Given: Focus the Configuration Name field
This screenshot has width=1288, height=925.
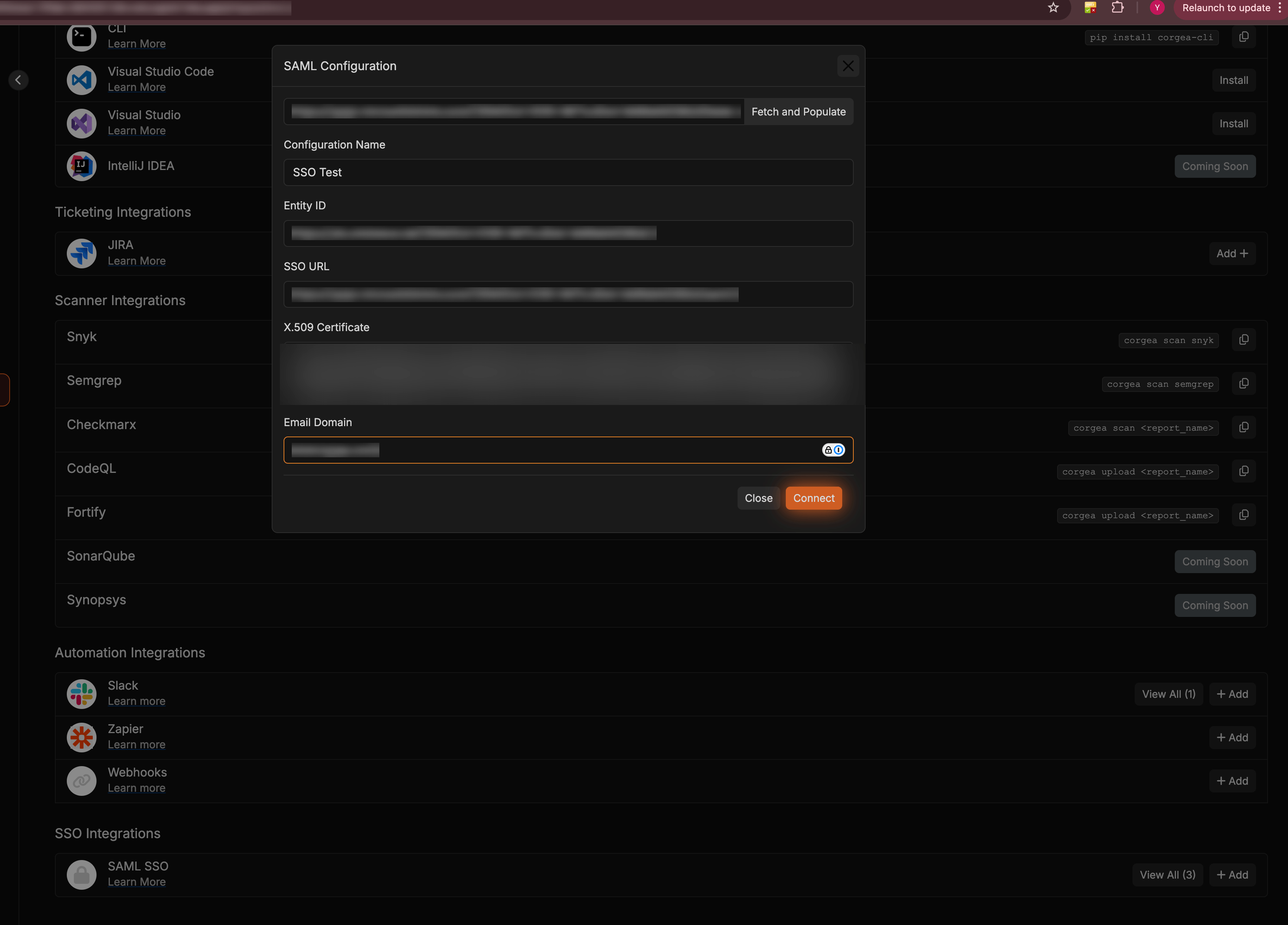Looking at the screenshot, I should click(x=568, y=172).
